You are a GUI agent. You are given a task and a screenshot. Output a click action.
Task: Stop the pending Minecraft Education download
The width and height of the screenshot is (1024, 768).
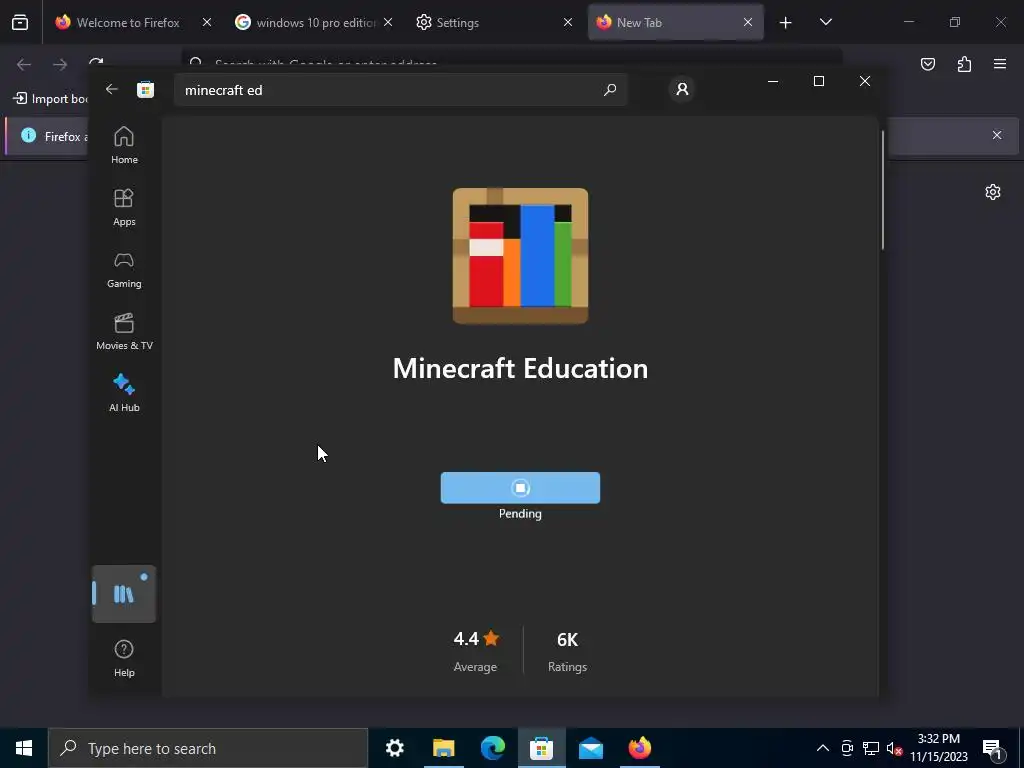520,488
